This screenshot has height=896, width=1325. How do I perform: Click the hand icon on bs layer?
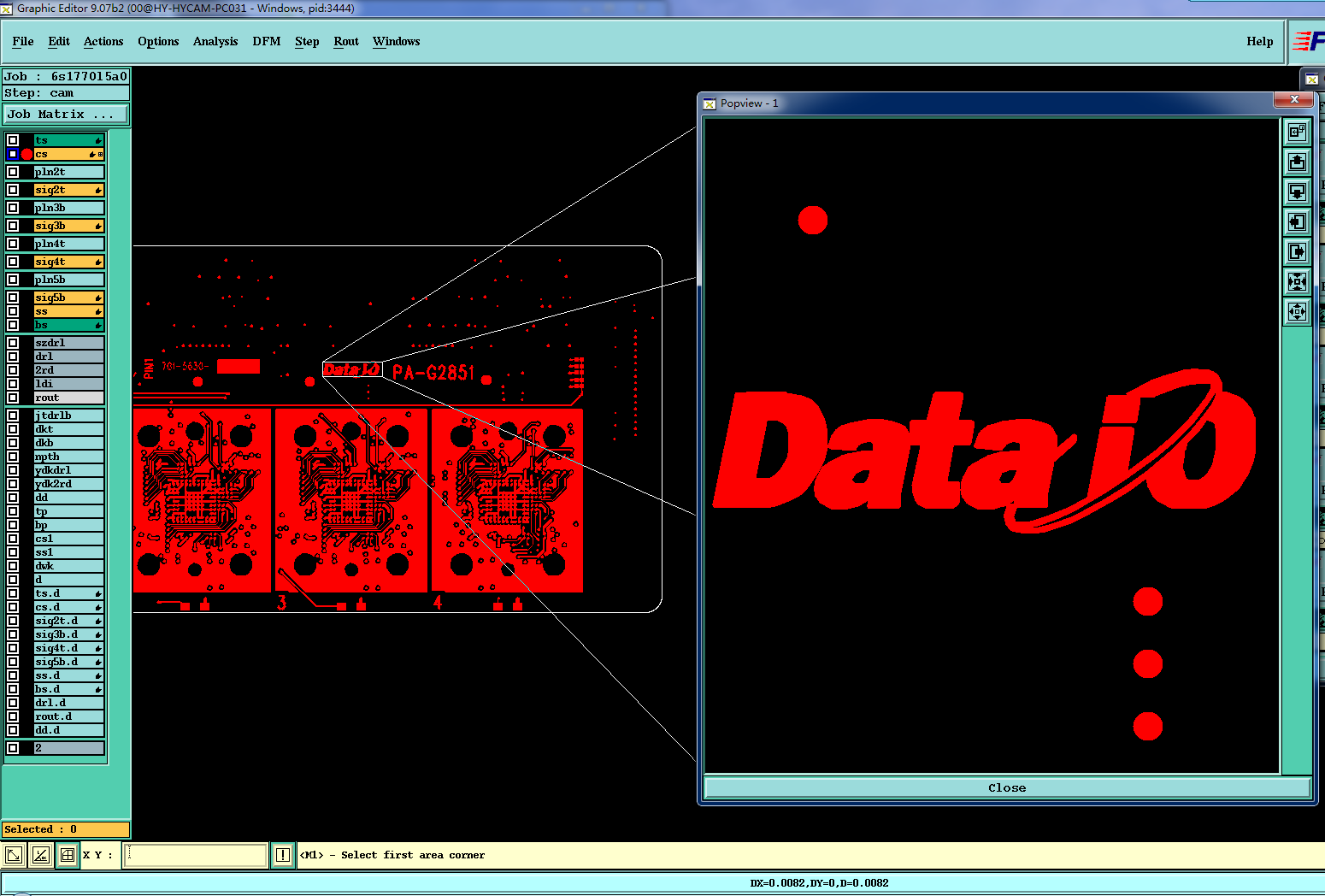[x=98, y=325]
